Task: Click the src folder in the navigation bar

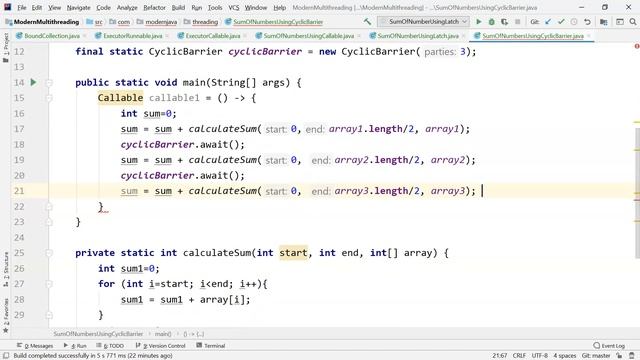Action: coord(94,22)
